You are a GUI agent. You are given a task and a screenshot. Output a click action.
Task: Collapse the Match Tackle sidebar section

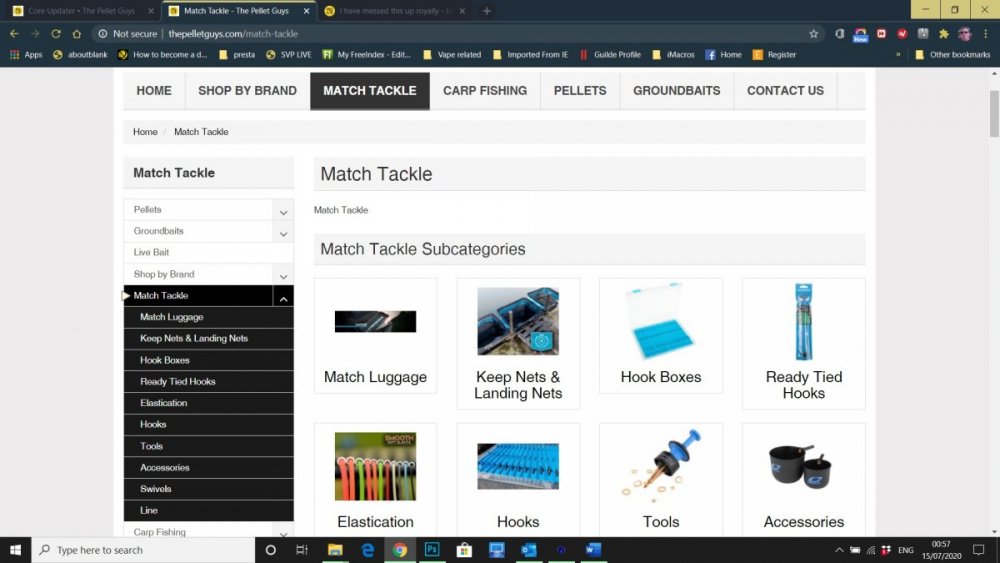pyautogui.click(x=283, y=298)
